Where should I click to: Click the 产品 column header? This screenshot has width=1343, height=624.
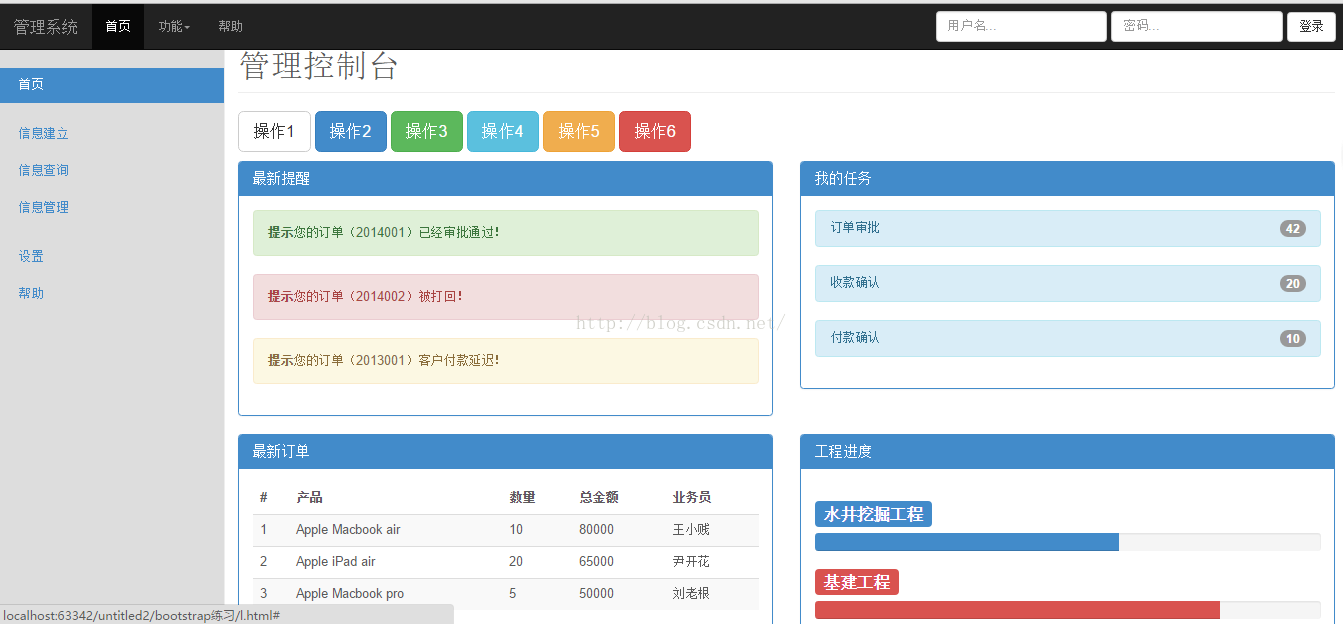(x=309, y=497)
